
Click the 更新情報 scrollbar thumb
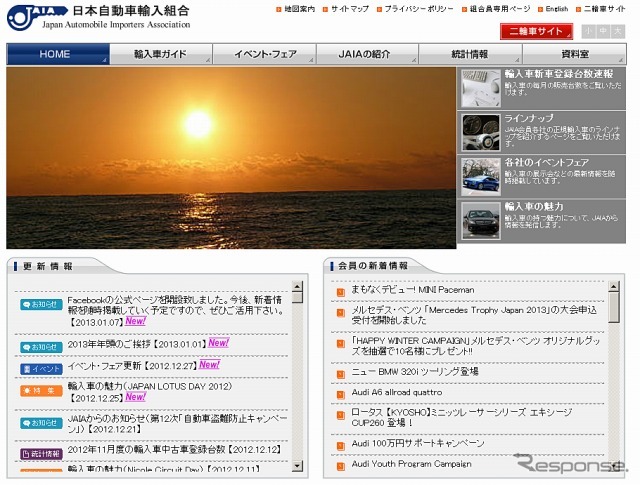click(x=298, y=298)
